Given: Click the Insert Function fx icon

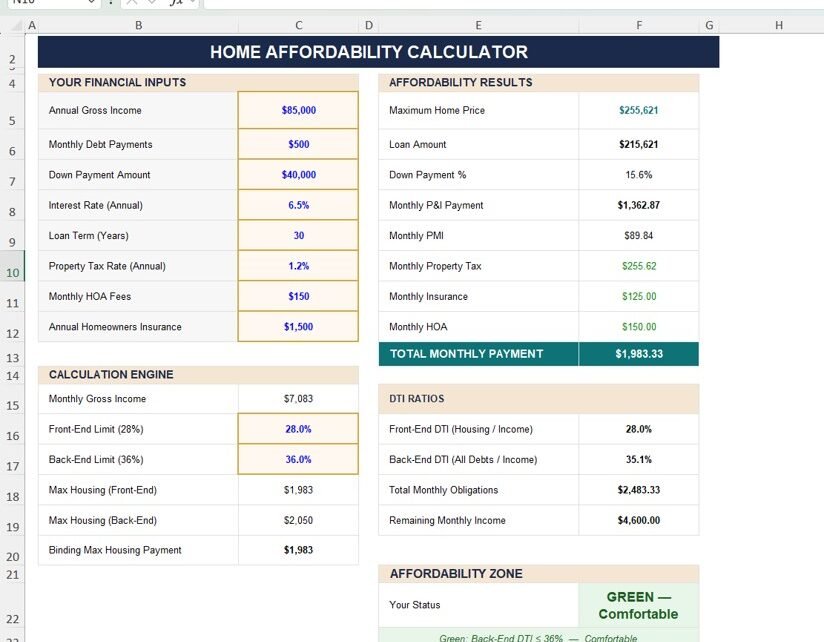Looking at the screenshot, I should [x=176, y=3].
